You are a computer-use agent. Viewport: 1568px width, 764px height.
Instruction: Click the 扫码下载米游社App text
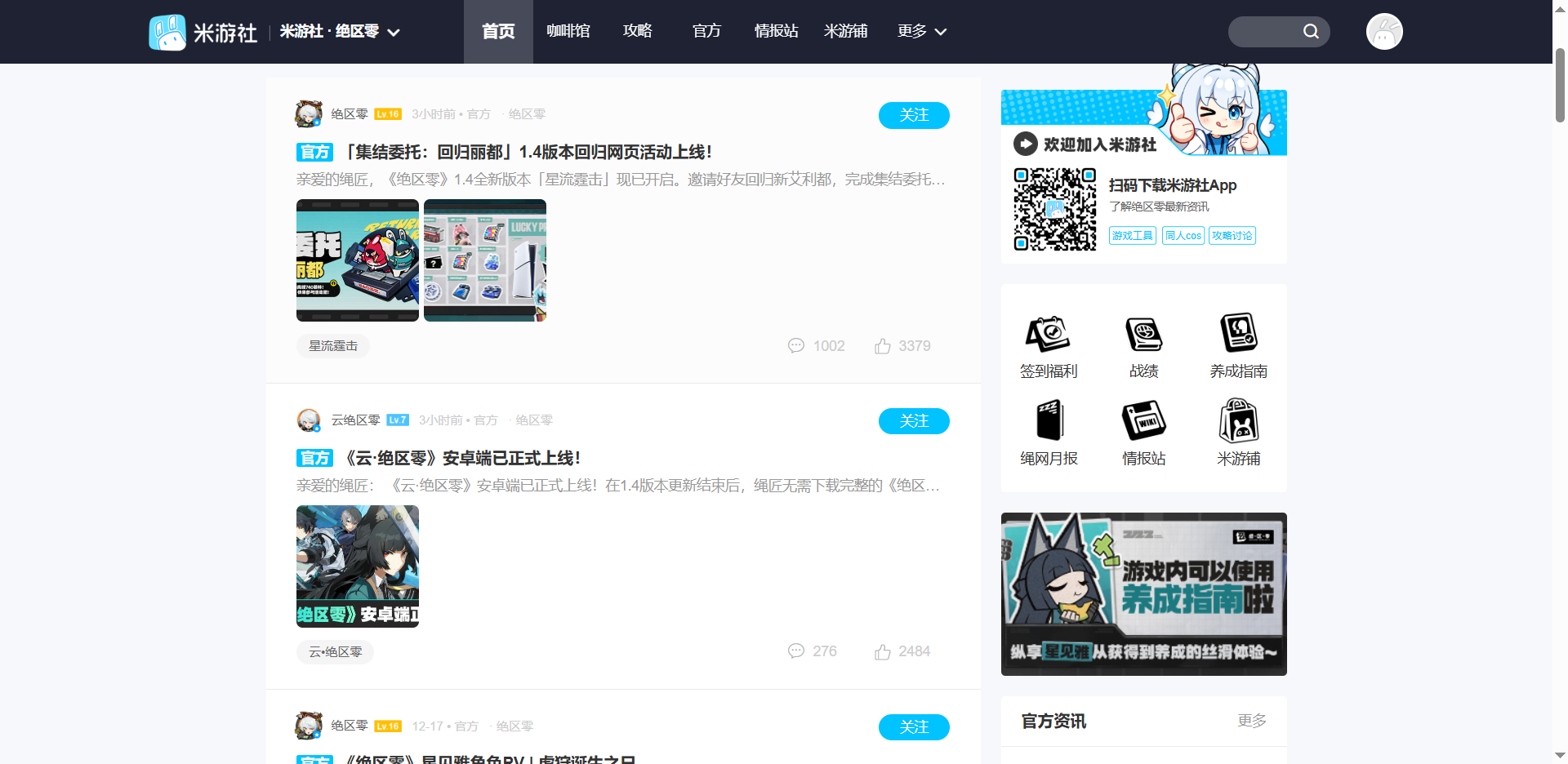(x=1173, y=185)
